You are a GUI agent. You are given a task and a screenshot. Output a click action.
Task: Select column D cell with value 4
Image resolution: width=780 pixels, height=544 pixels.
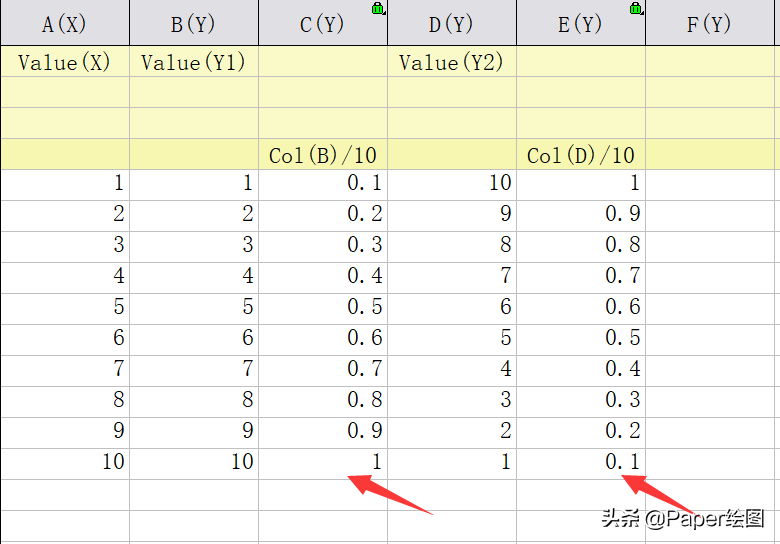coord(452,371)
